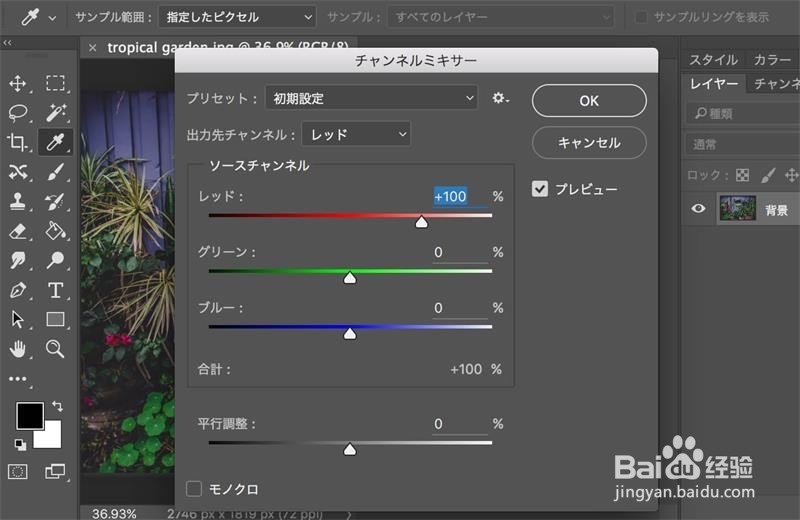Focus the ブルー percentage input field
Image resolution: width=800 pixels, height=520 pixels.
pyautogui.click(x=460, y=308)
